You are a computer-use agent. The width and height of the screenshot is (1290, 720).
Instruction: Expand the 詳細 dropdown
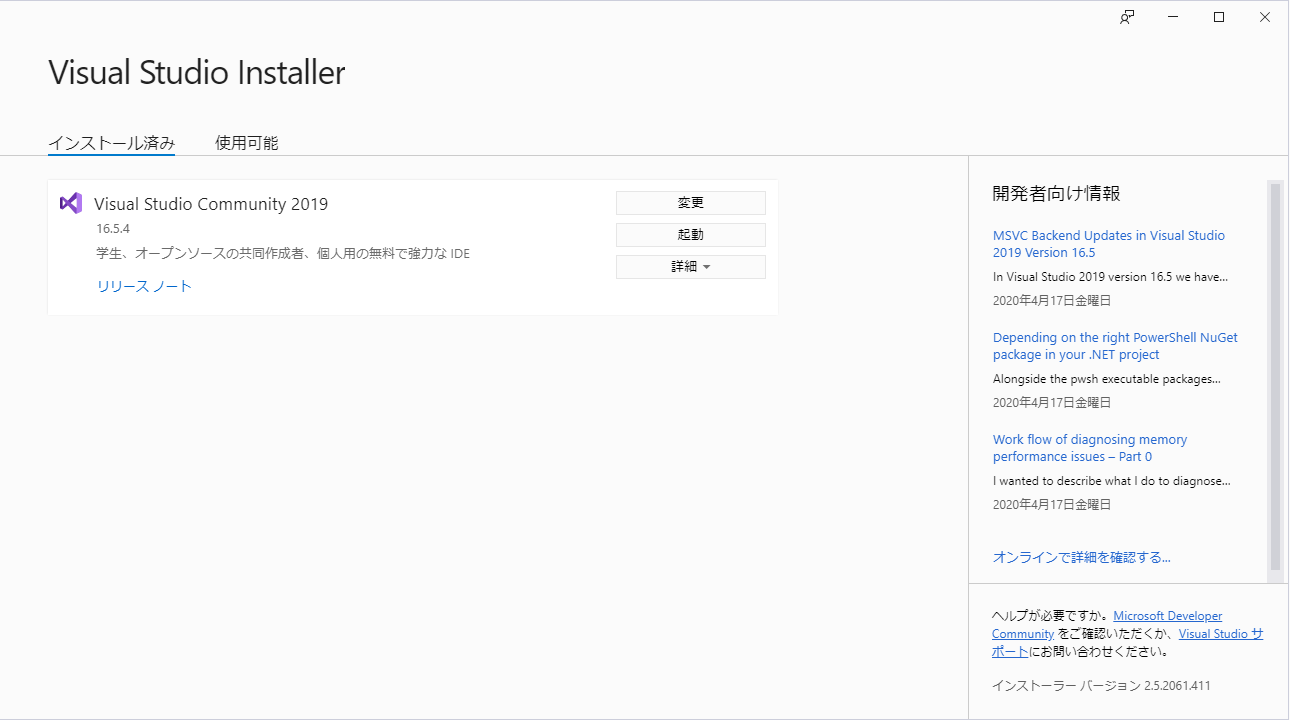pyautogui.click(x=691, y=267)
